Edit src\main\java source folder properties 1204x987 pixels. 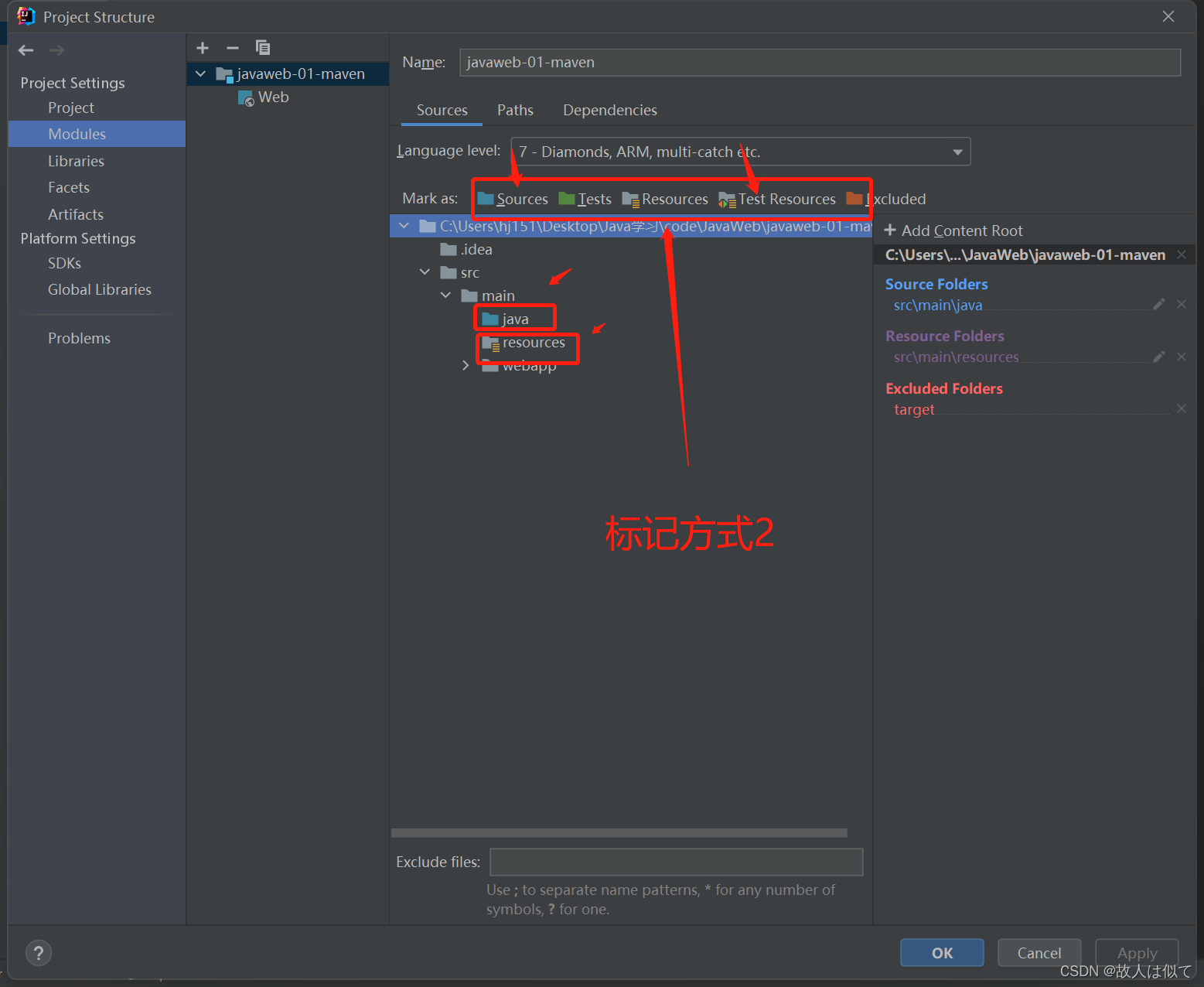(1158, 305)
